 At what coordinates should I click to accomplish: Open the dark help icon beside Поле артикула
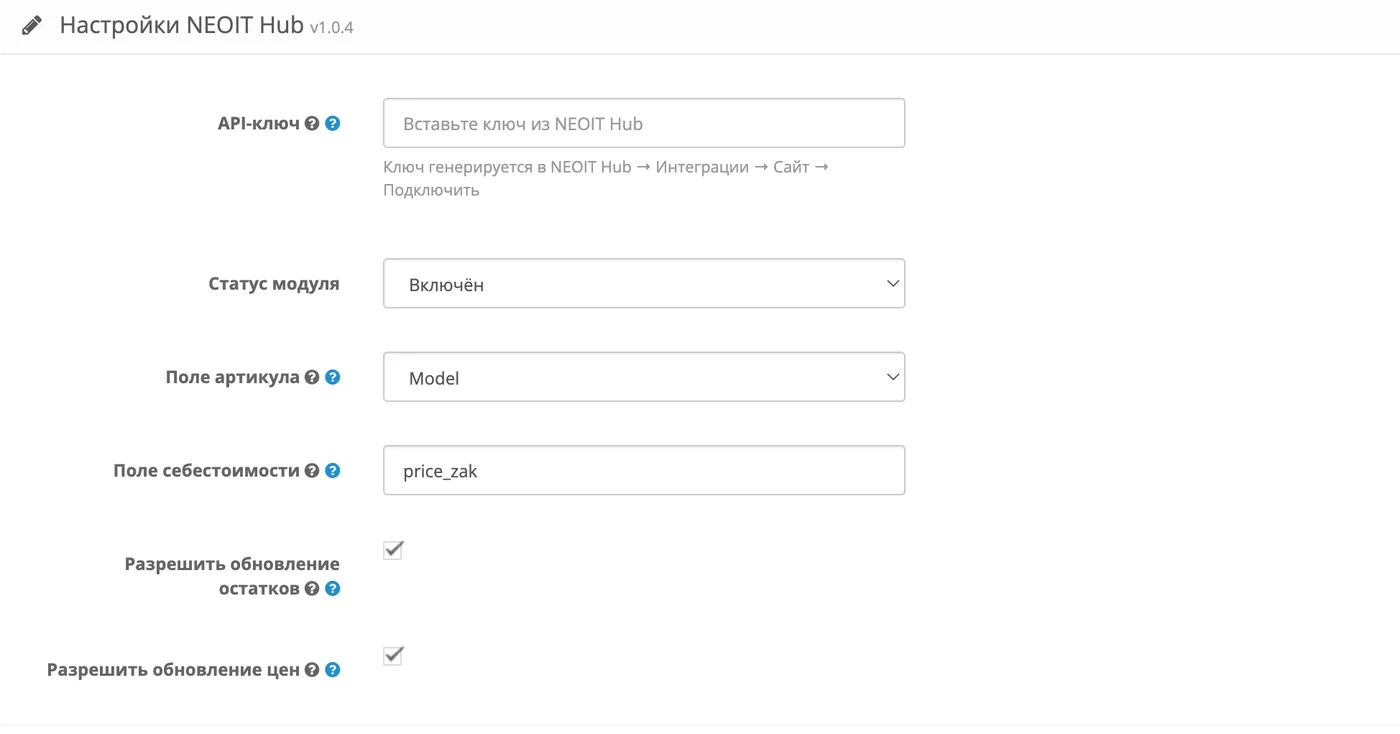pos(312,377)
